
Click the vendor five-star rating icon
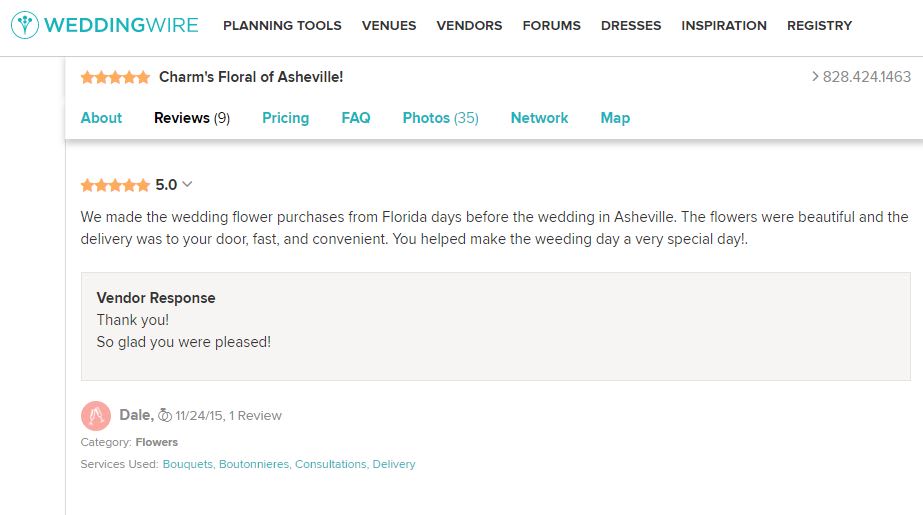click(115, 77)
